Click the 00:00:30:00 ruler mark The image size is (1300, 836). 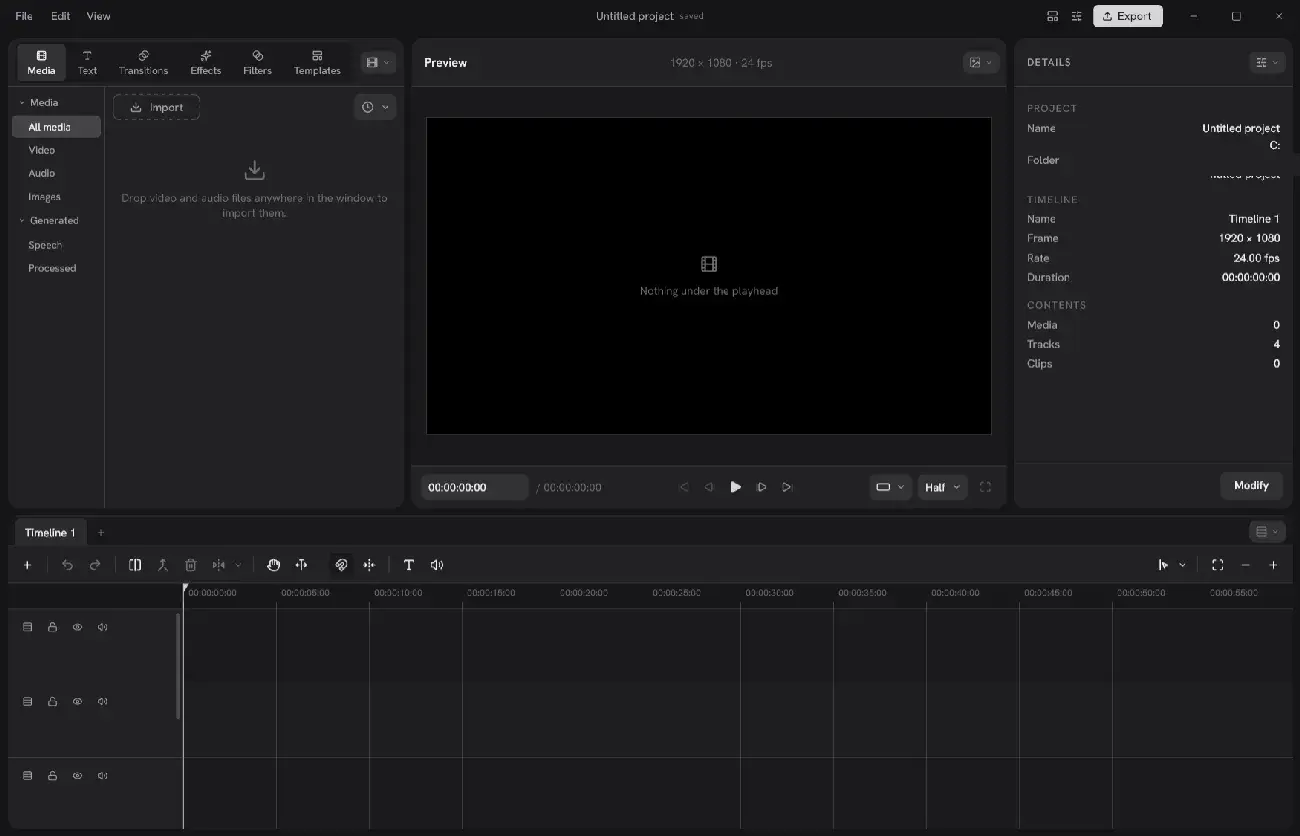click(769, 593)
